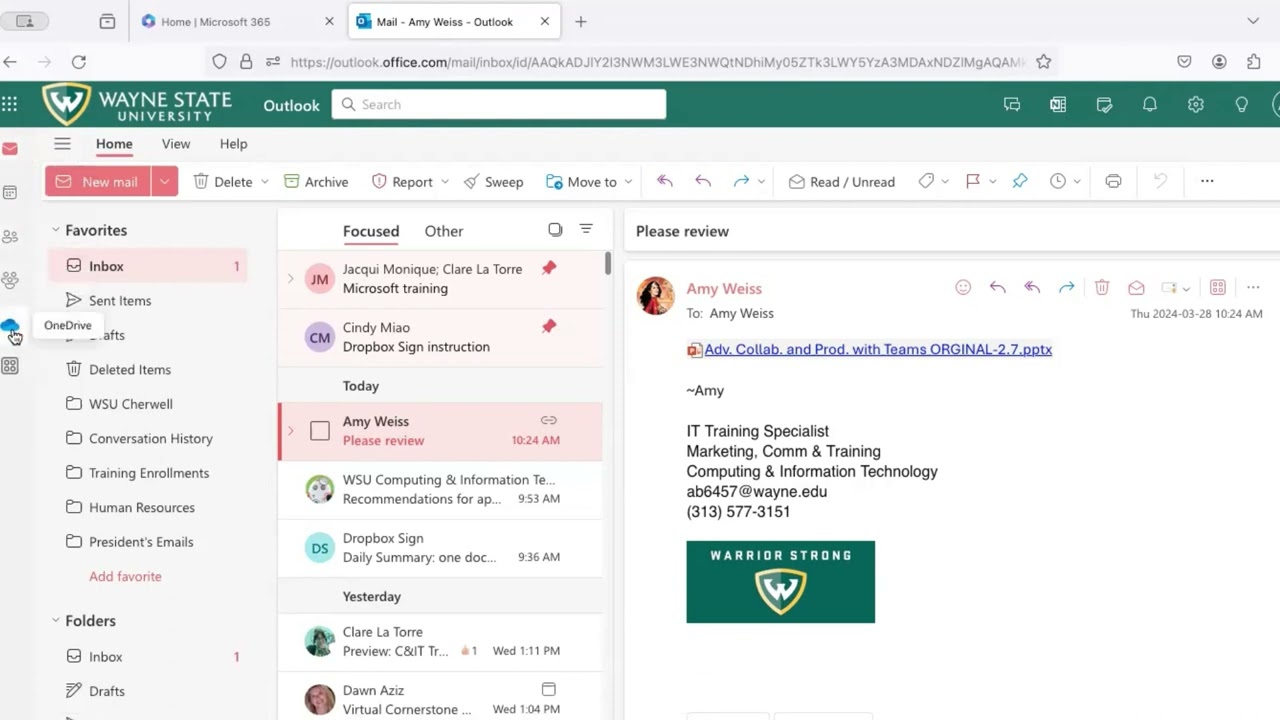Image resolution: width=1280 pixels, height=720 pixels.
Task: Collapse the Favorites section
Action: click(x=56, y=230)
